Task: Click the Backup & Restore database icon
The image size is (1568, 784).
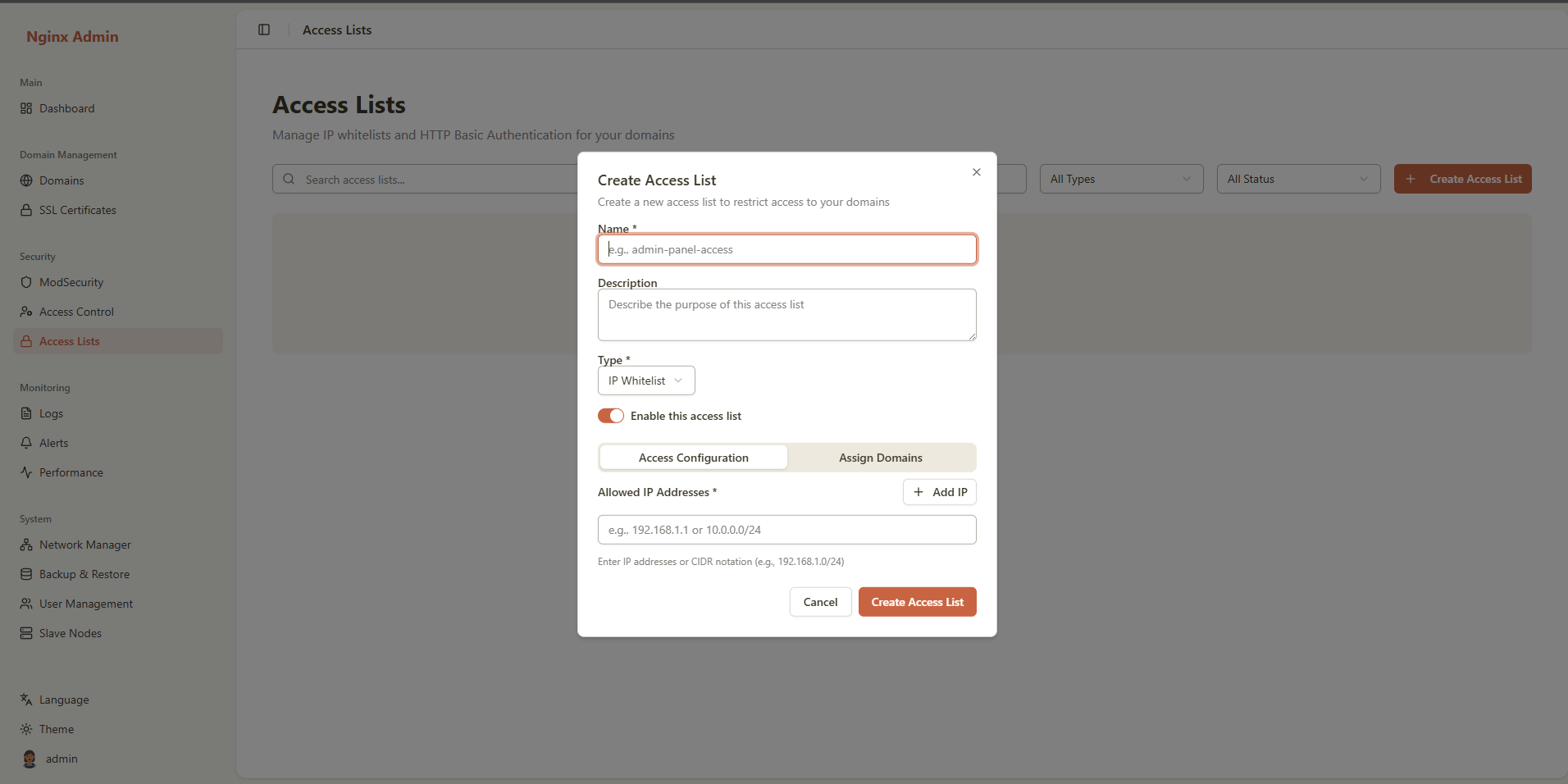Action: (26, 574)
